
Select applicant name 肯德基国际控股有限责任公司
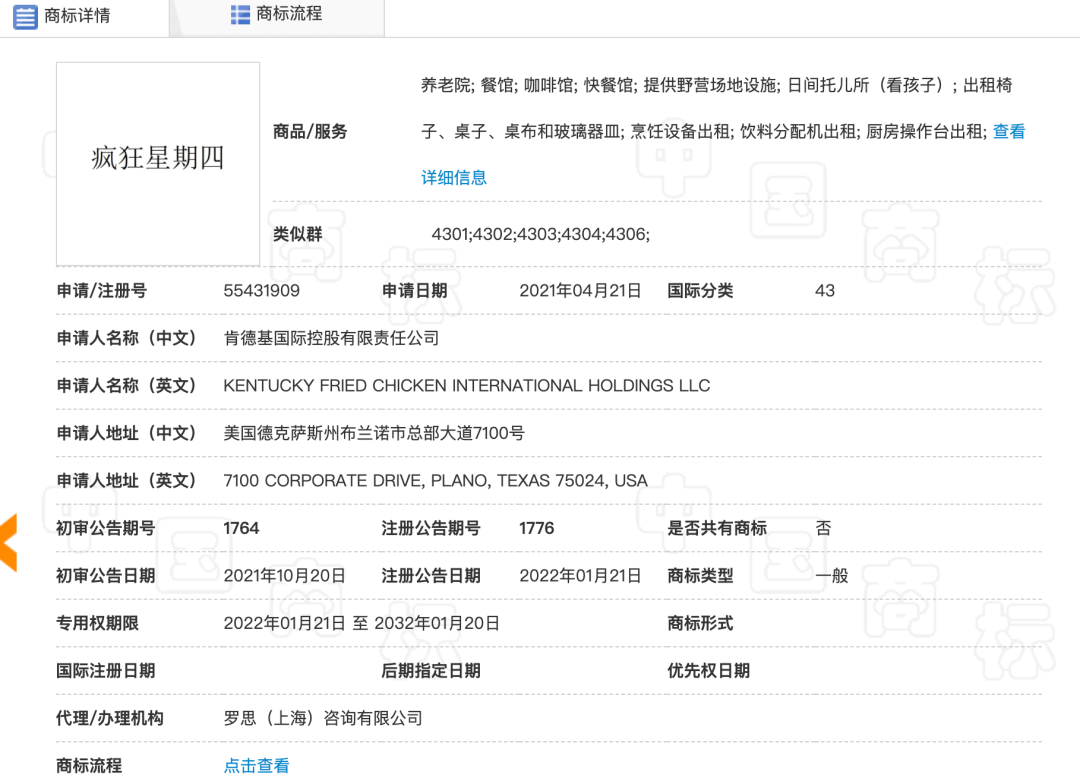click(331, 338)
